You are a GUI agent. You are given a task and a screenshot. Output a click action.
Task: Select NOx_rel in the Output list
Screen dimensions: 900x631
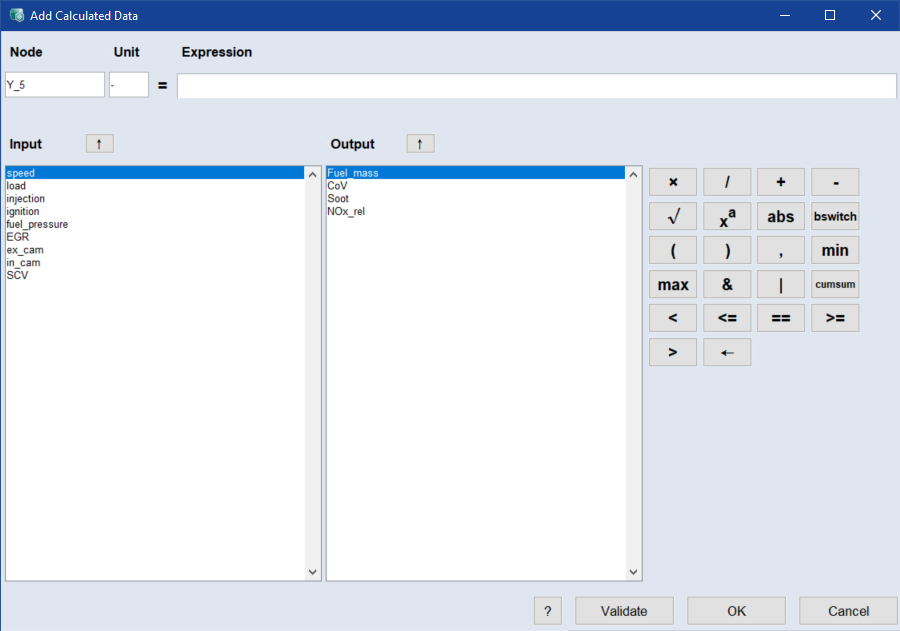346,212
